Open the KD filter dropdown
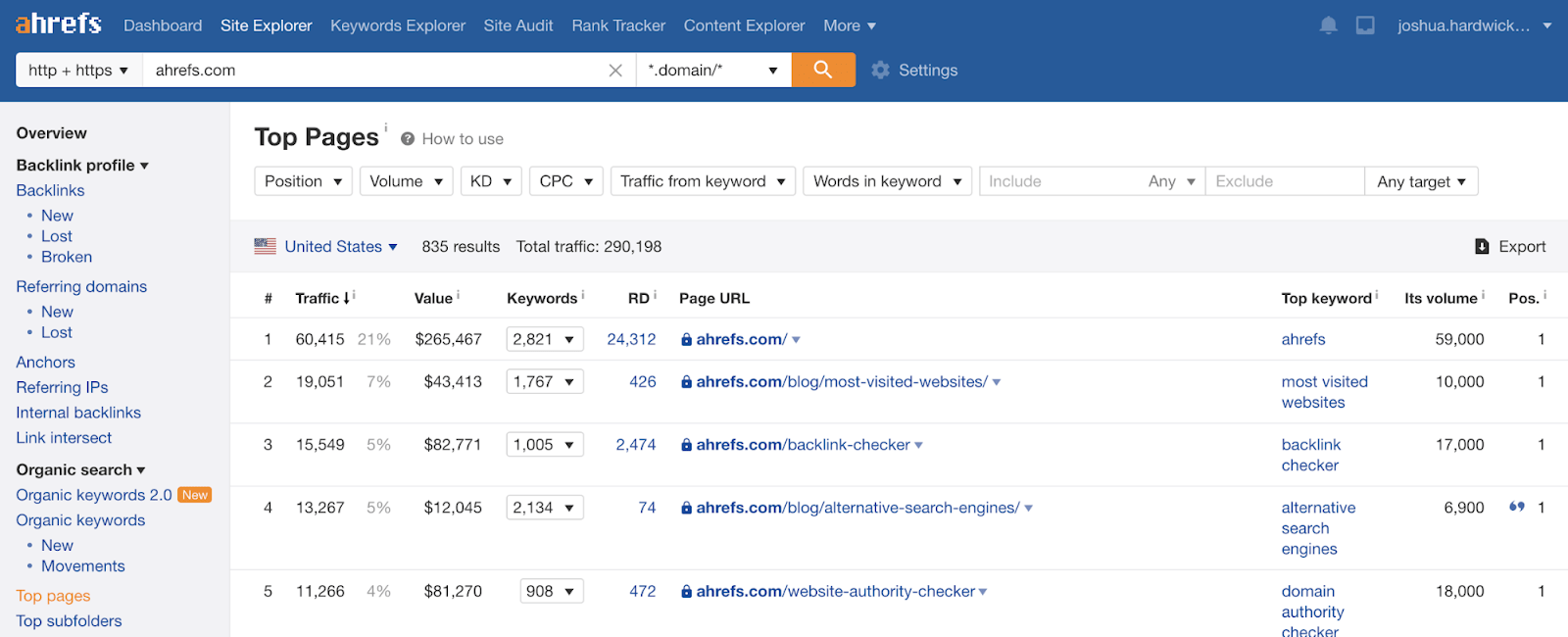Screen dimensions: 1568x637 pyautogui.click(x=491, y=181)
